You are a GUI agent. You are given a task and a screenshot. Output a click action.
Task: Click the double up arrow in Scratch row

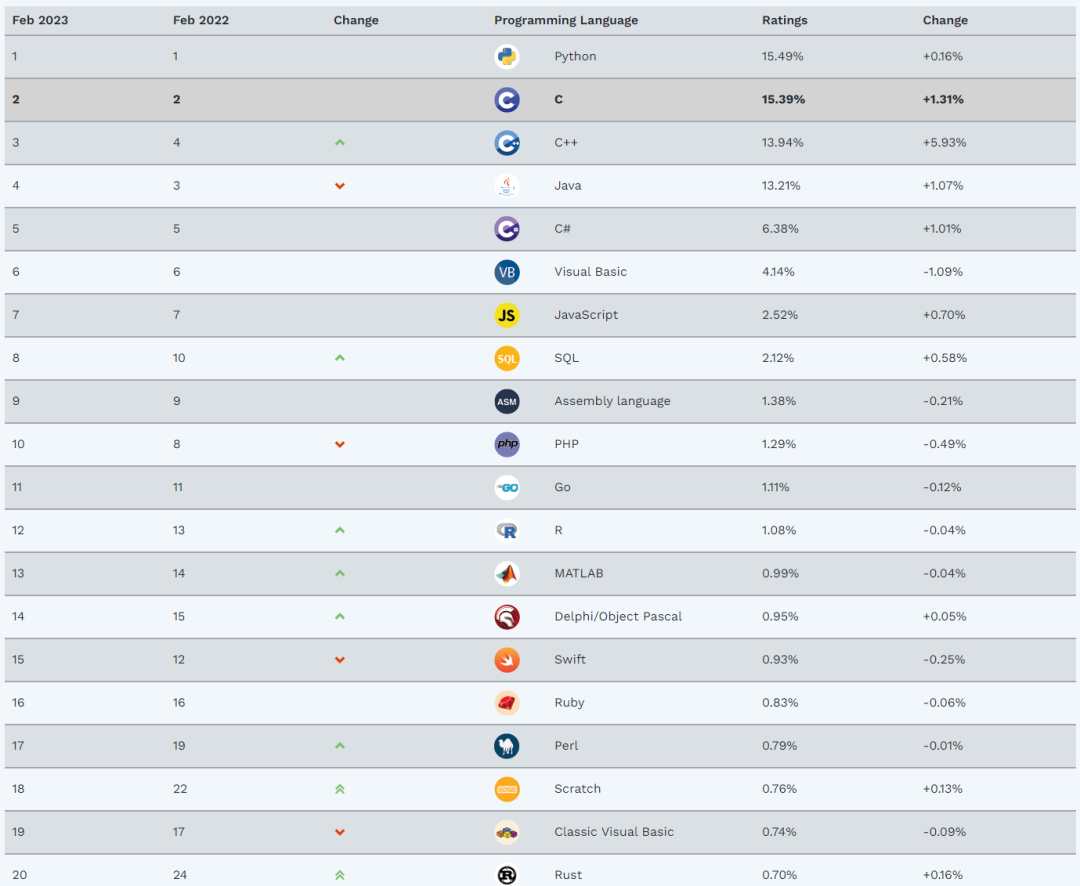click(340, 789)
